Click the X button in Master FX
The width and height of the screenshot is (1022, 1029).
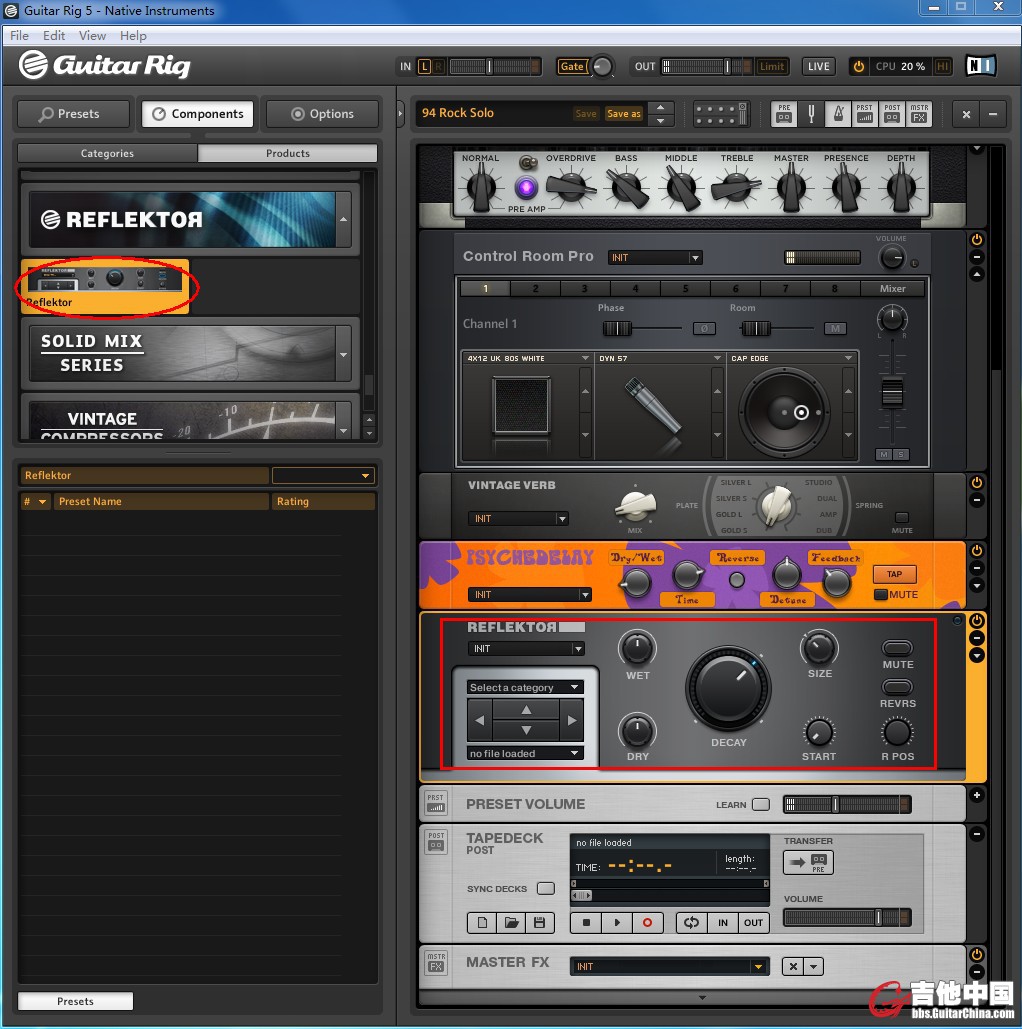793,967
